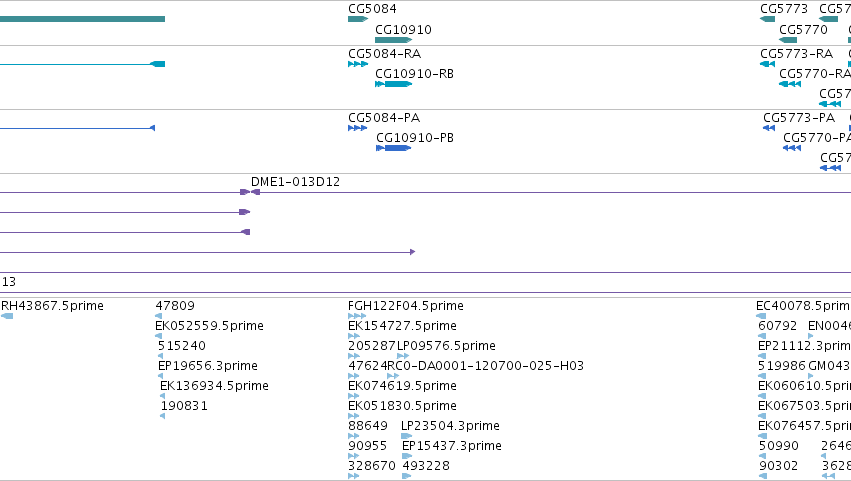Select the CG5084-RA transcript label
Image resolution: width=851 pixels, height=481 pixels.
pos(384,53)
